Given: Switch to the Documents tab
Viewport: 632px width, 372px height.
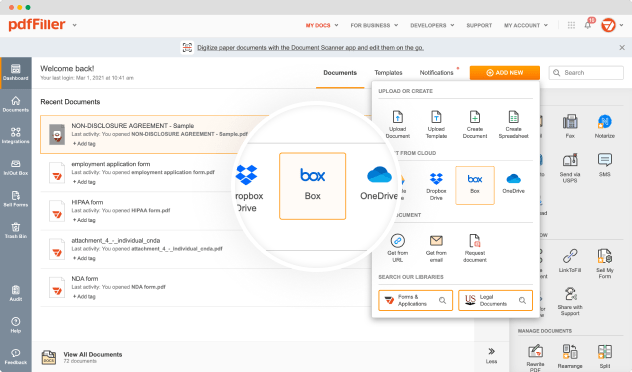Looking at the screenshot, I should 340,73.
